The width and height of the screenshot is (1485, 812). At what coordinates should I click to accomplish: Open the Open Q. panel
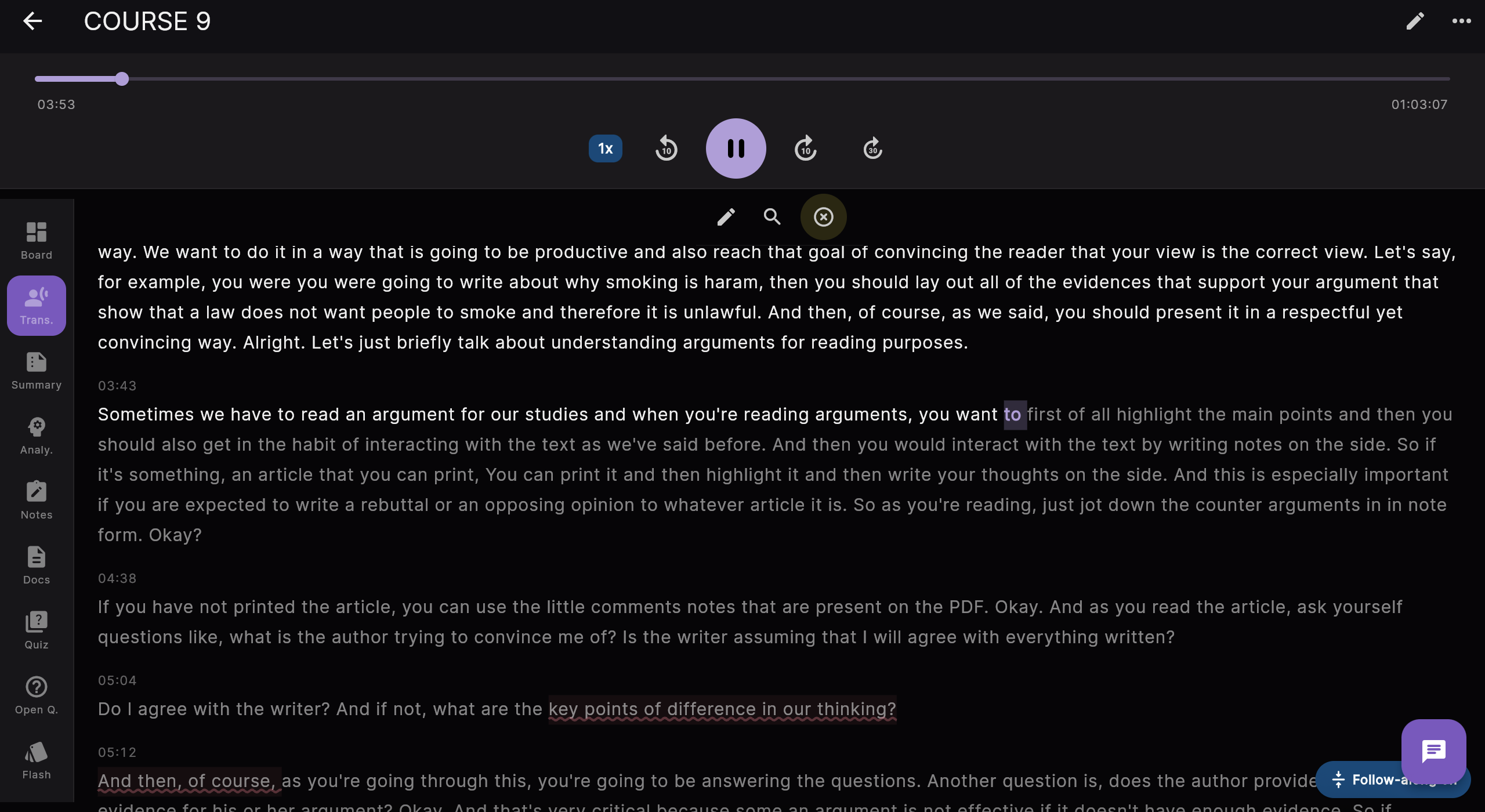[36, 694]
